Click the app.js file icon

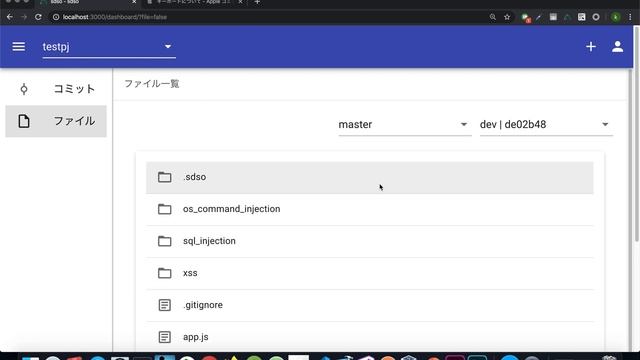click(x=164, y=337)
